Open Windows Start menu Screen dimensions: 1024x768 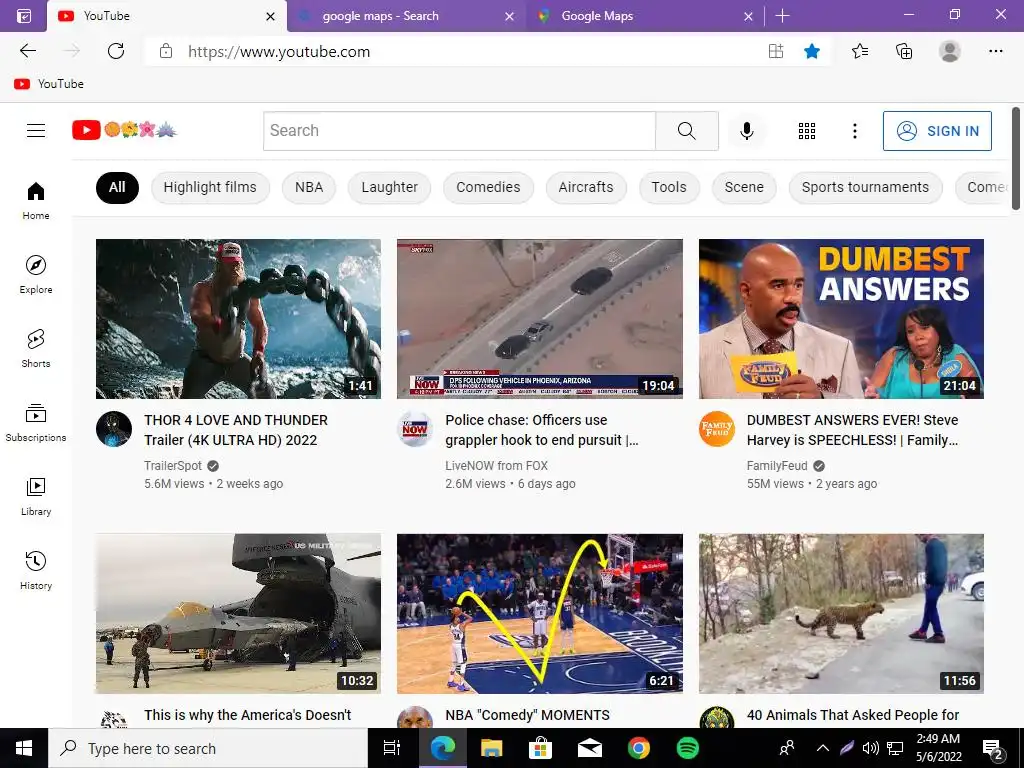24,748
